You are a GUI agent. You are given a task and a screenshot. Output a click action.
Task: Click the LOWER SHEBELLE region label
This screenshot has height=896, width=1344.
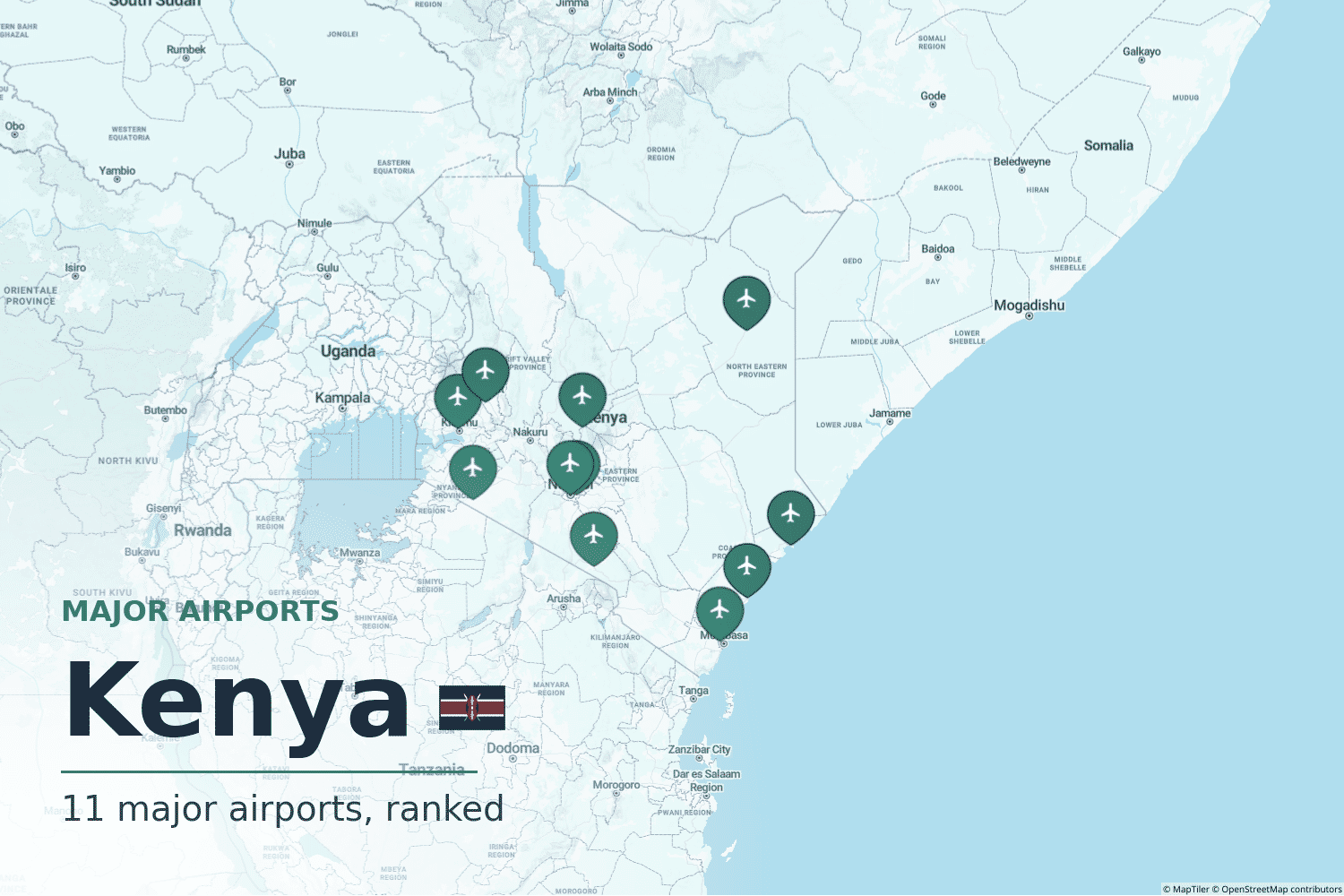[x=968, y=337]
